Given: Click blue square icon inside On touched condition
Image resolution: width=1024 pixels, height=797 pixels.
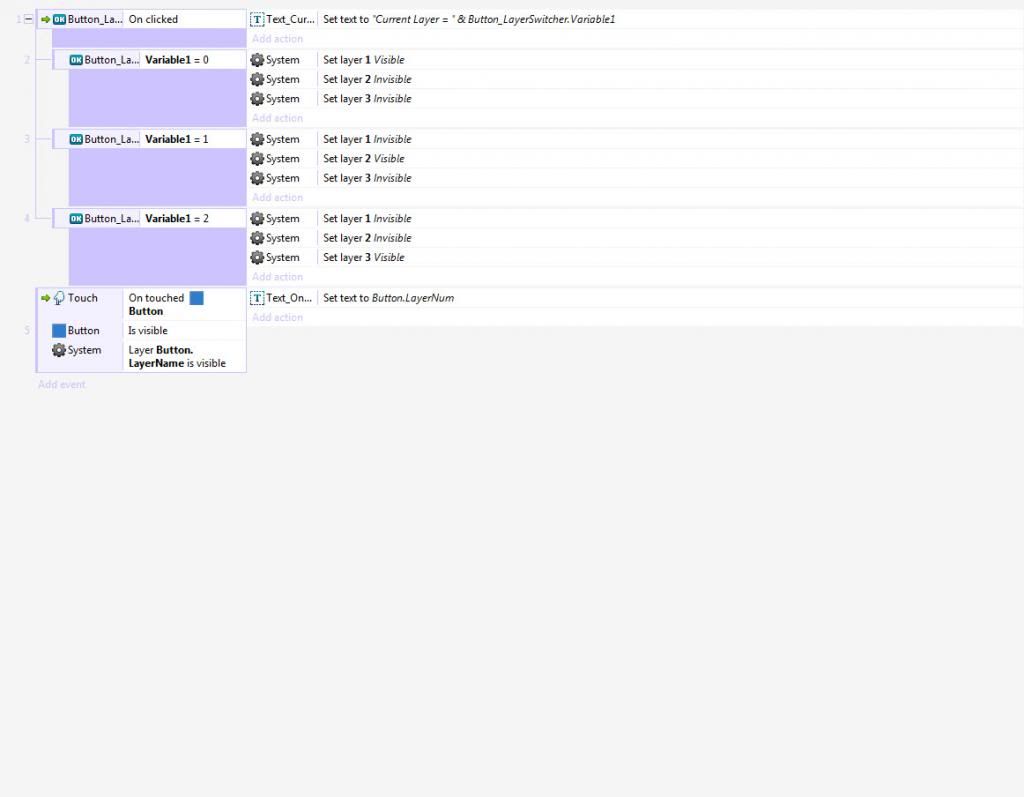Looking at the screenshot, I should pyautogui.click(x=196, y=298).
